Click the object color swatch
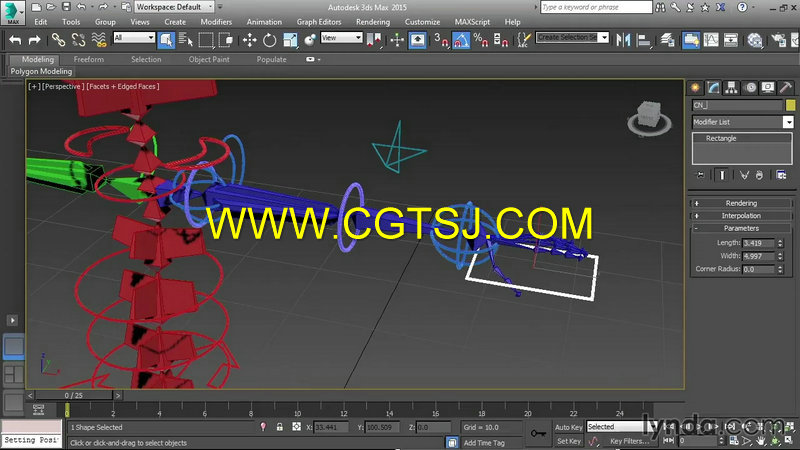The image size is (800, 450). click(x=790, y=105)
